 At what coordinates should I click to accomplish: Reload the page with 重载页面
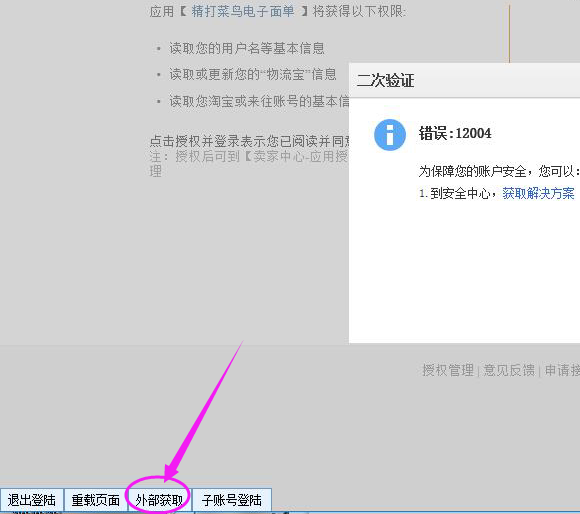[x=95, y=500]
